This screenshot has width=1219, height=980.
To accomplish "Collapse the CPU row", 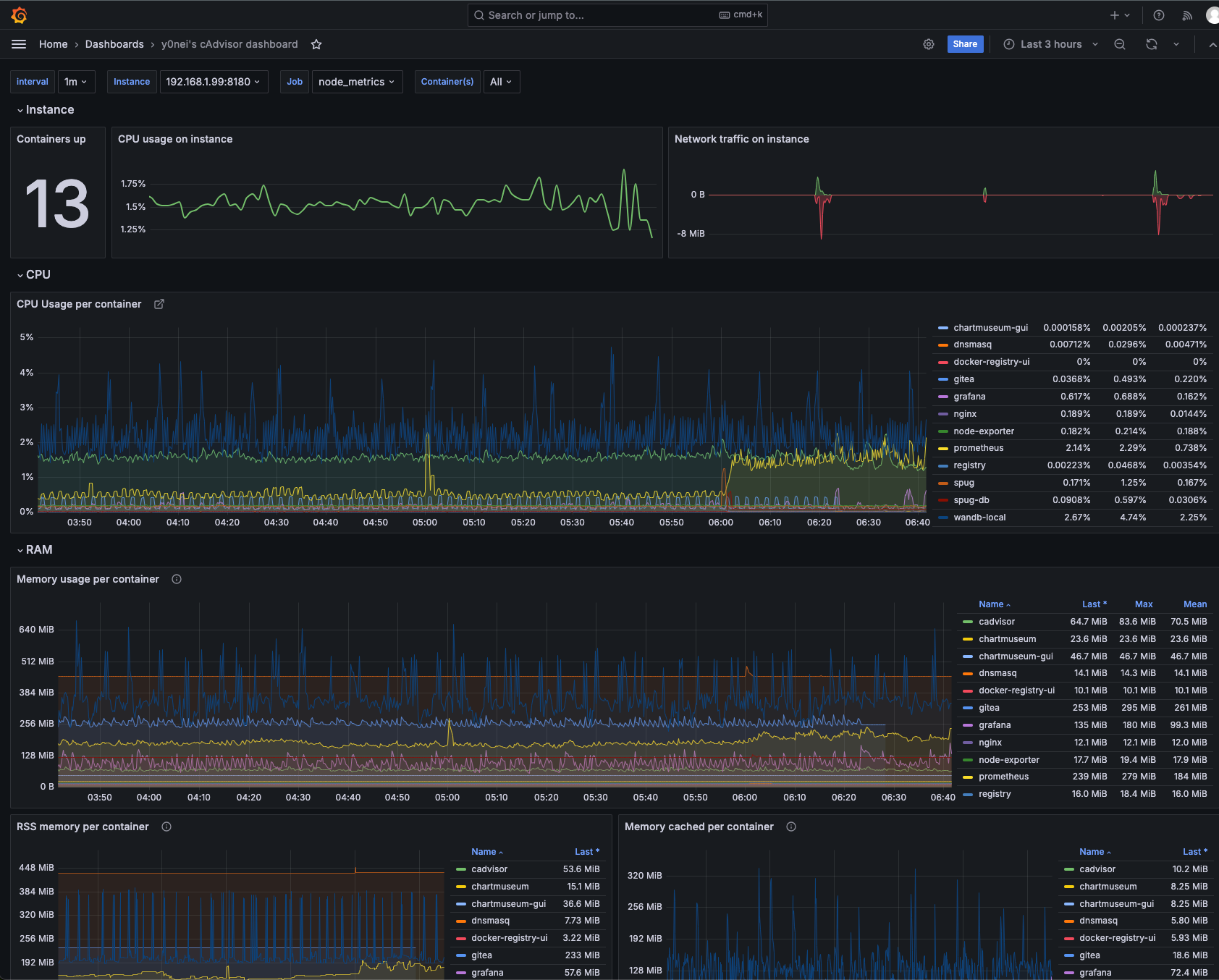I will point(33,275).
